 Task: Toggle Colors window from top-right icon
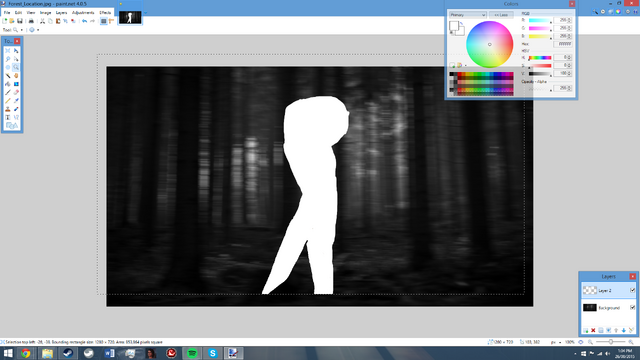click(618, 11)
